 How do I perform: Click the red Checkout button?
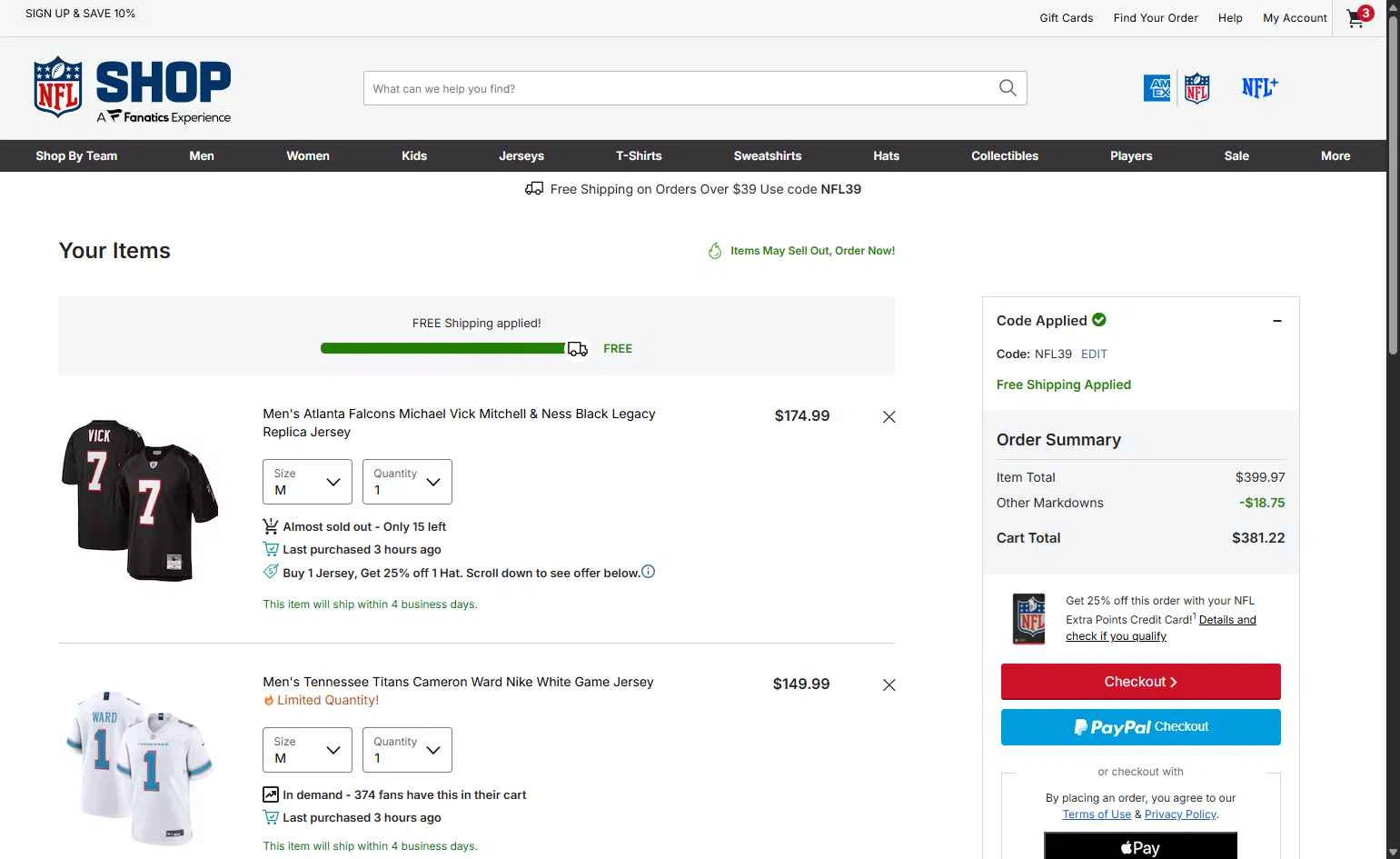tap(1141, 682)
